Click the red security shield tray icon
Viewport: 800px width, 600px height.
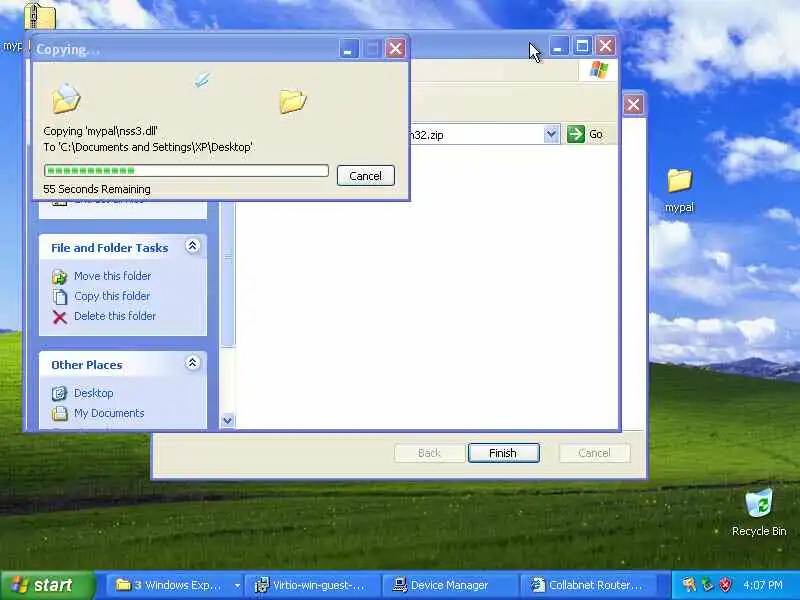coord(726,585)
